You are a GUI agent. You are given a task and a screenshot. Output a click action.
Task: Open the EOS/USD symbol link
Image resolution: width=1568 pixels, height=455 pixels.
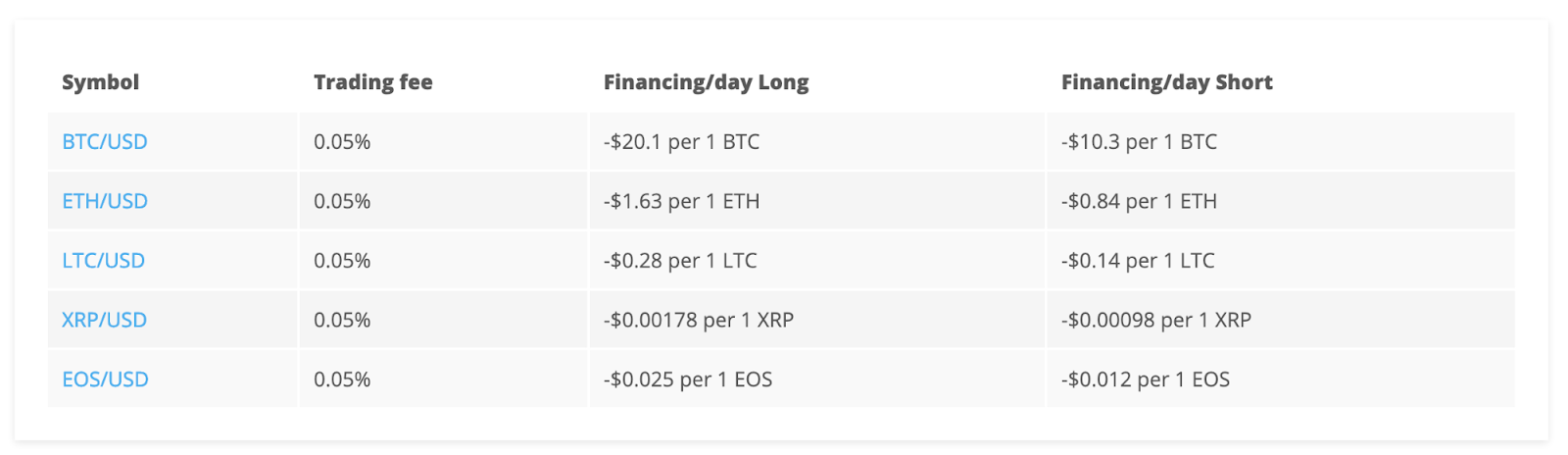(x=105, y=379)
